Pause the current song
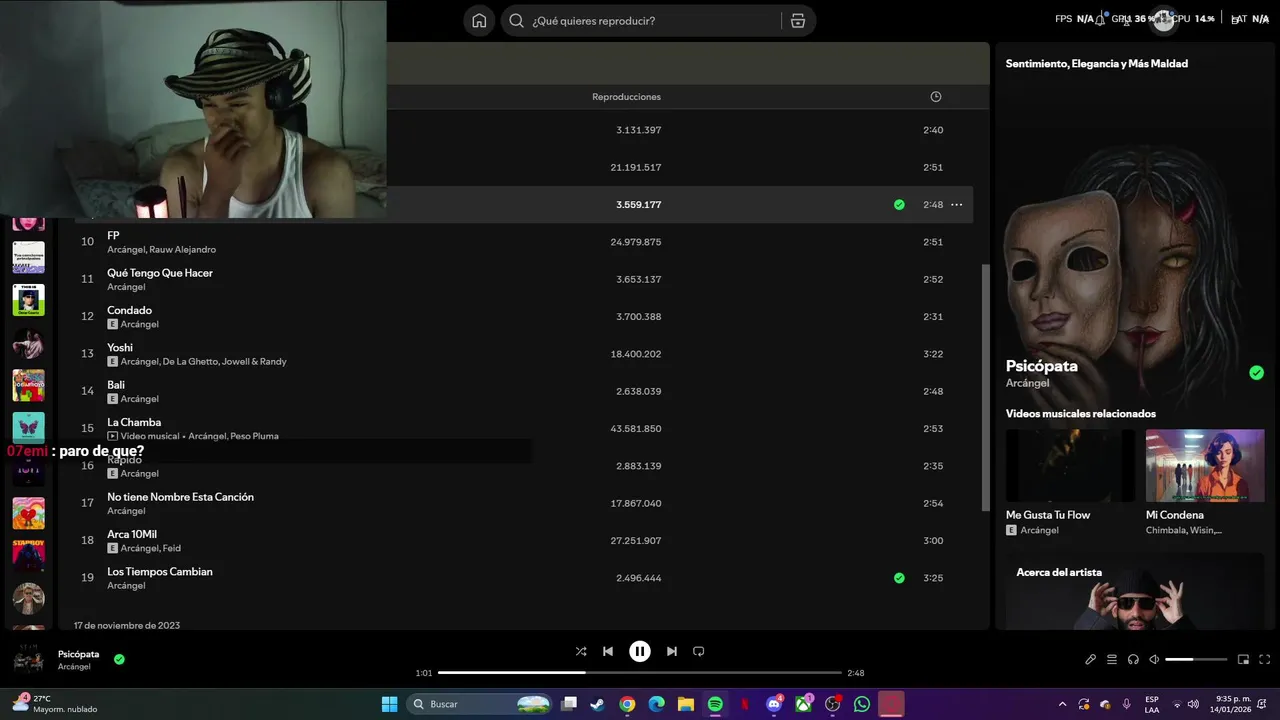 [640, 651]
